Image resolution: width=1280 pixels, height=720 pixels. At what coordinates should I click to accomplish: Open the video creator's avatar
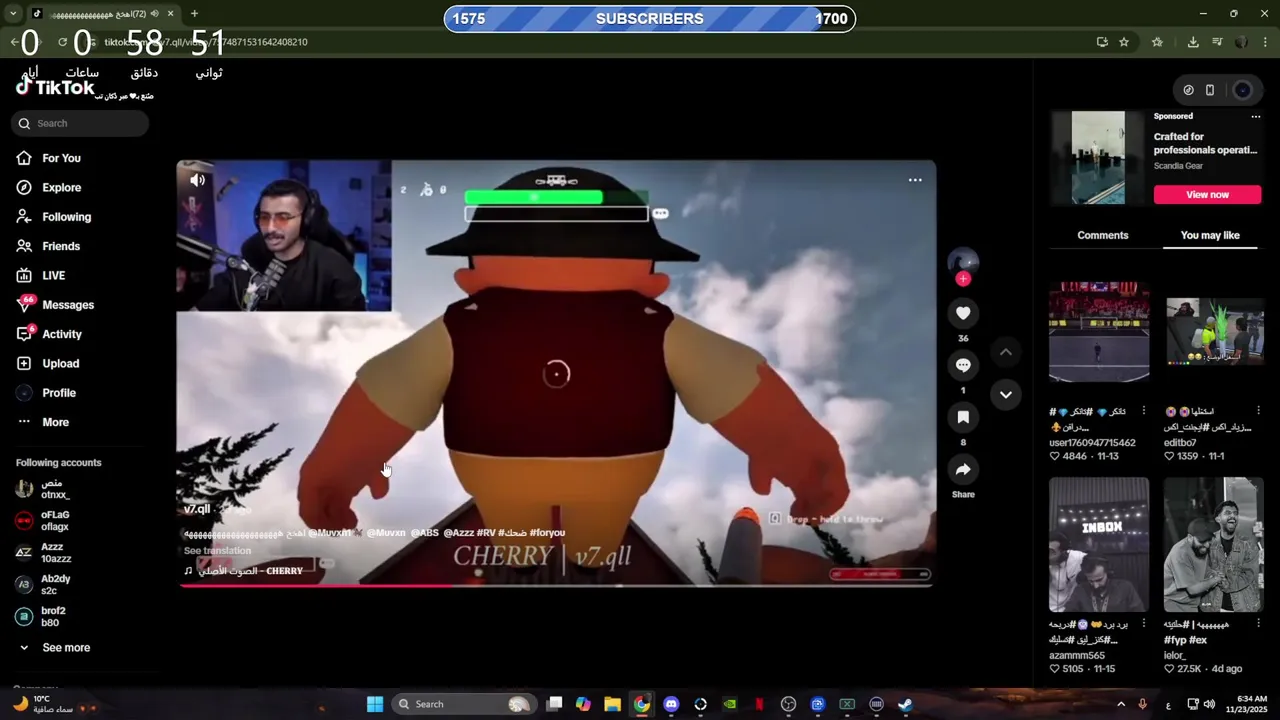point(963,261)
